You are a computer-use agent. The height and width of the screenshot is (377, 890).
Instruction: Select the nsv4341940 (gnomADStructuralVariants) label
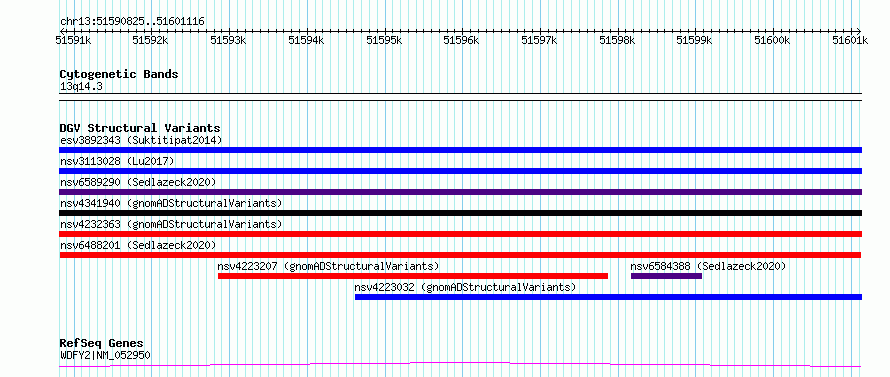[171, 203]
